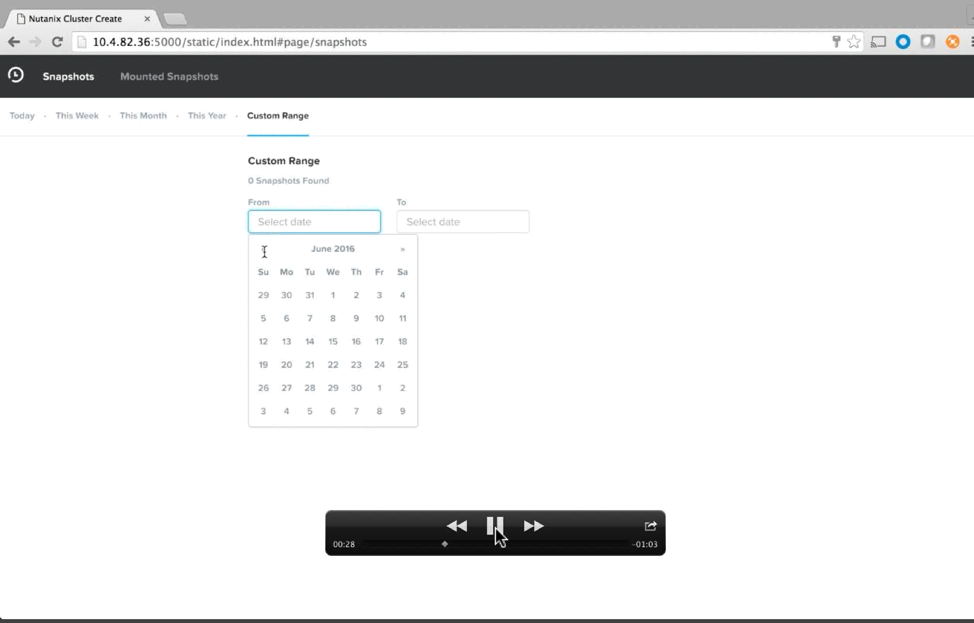Image resolution: width=974 pixels, height=623 pixels.
Task: Select June 27 in the calendar
Action: [x=286, y=388]
